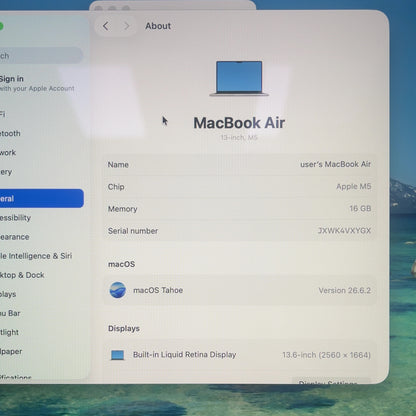
Task: Click the Chip row label
Action: [116, 187]
